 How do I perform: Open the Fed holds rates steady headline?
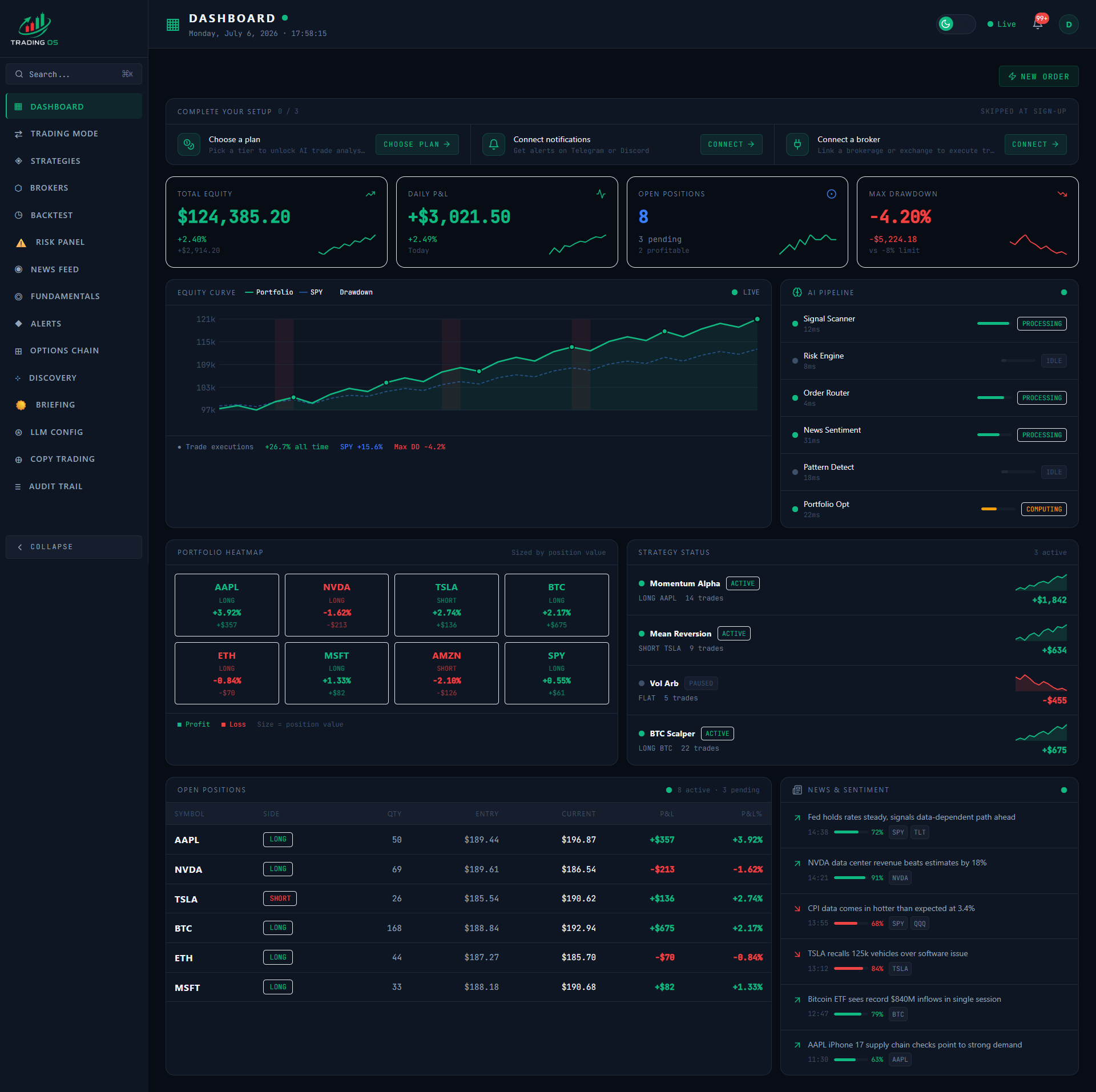tap(911, 817)
